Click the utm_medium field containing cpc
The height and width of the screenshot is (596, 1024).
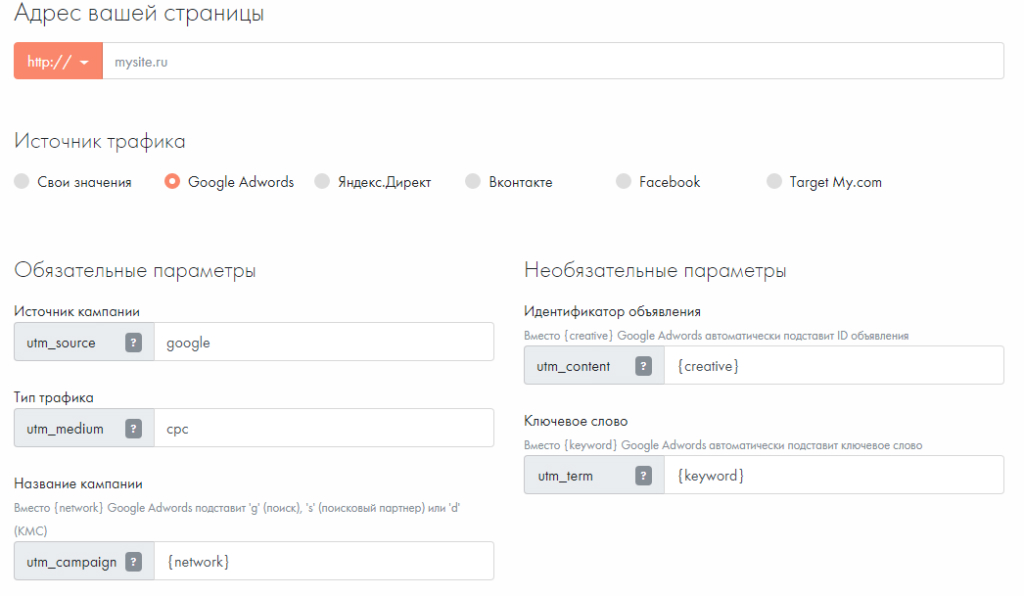323,429
